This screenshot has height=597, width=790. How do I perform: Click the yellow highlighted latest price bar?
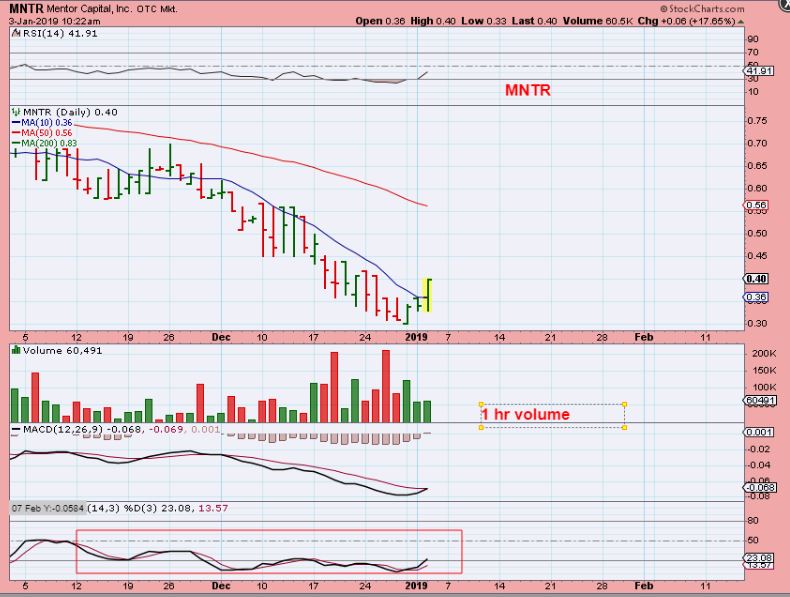(427, 295)
